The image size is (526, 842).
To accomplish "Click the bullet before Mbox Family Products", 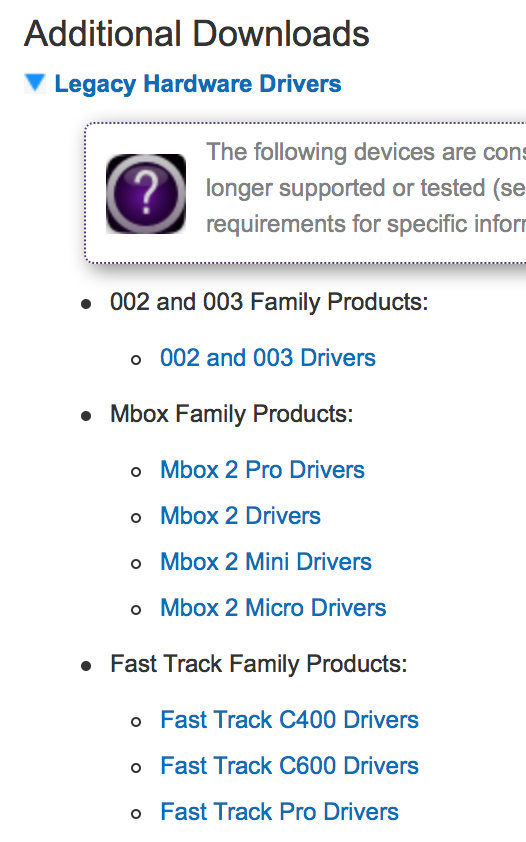I will pyautogui.click(x=86, y=416).
